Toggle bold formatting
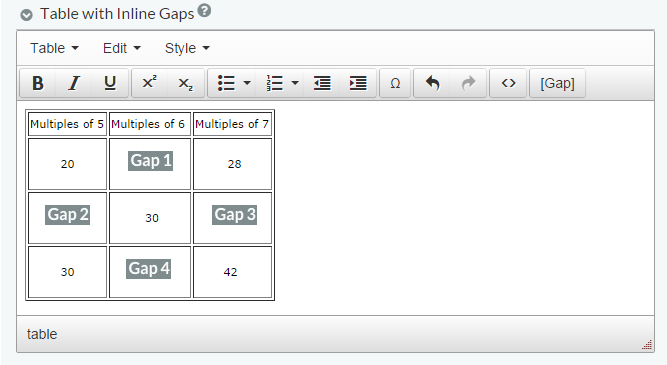667x365 pixels. 38,83
